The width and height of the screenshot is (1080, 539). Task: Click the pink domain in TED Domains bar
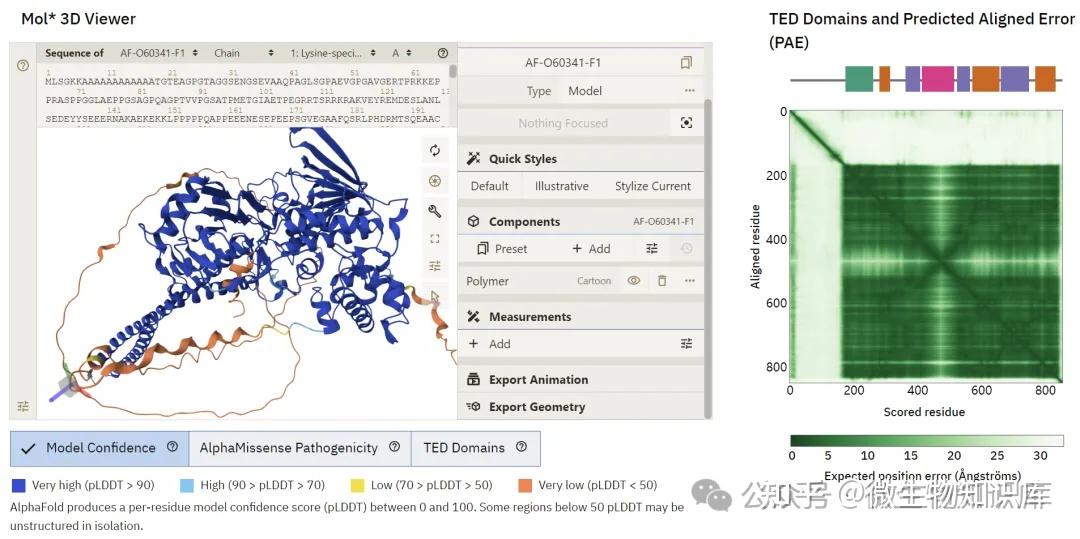pyautogui.click(x=937, y=79)
